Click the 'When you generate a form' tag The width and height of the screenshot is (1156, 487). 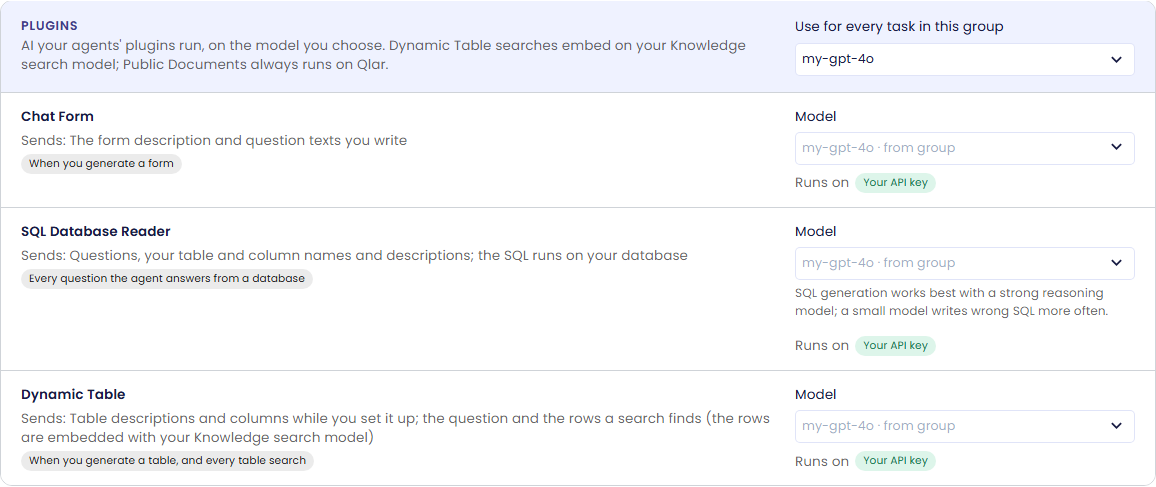pos(101,164)
